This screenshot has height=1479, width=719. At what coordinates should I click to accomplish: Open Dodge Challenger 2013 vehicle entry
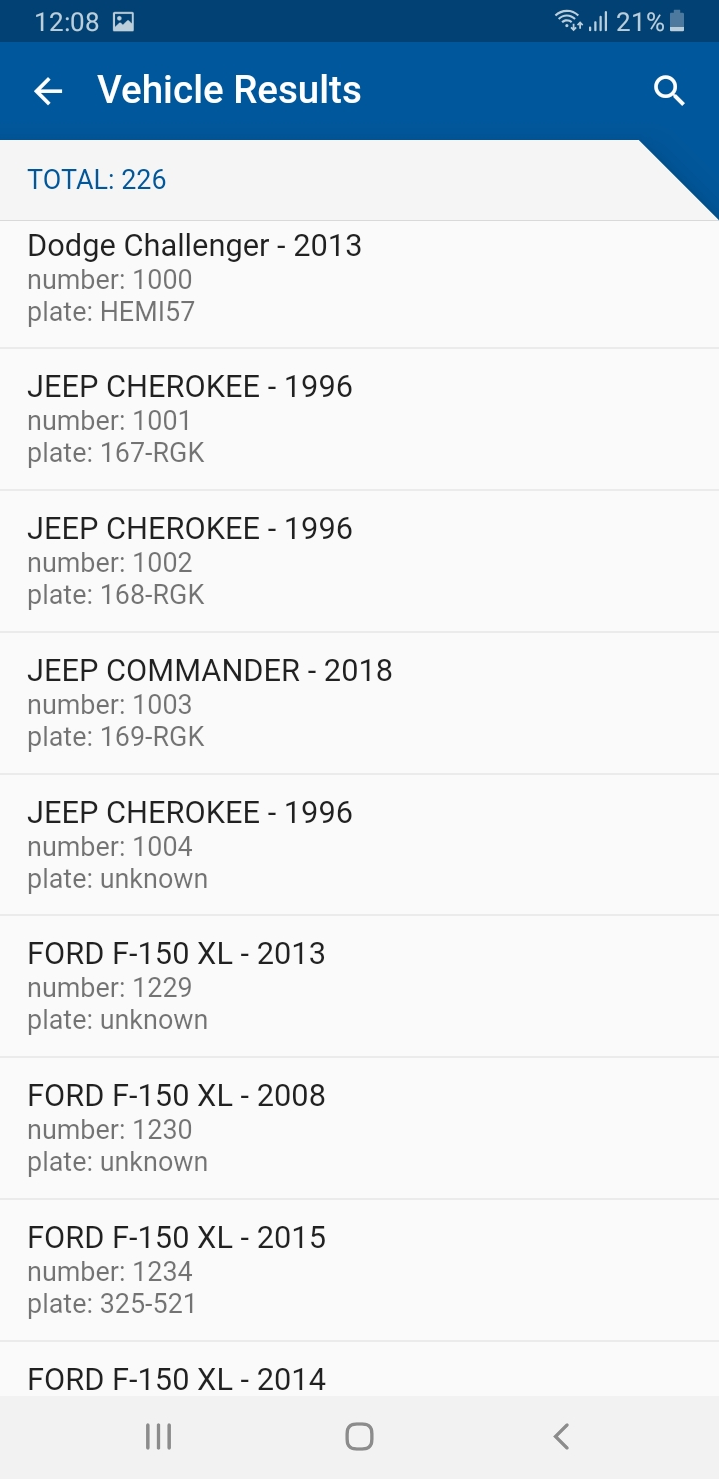click(359, 278)
